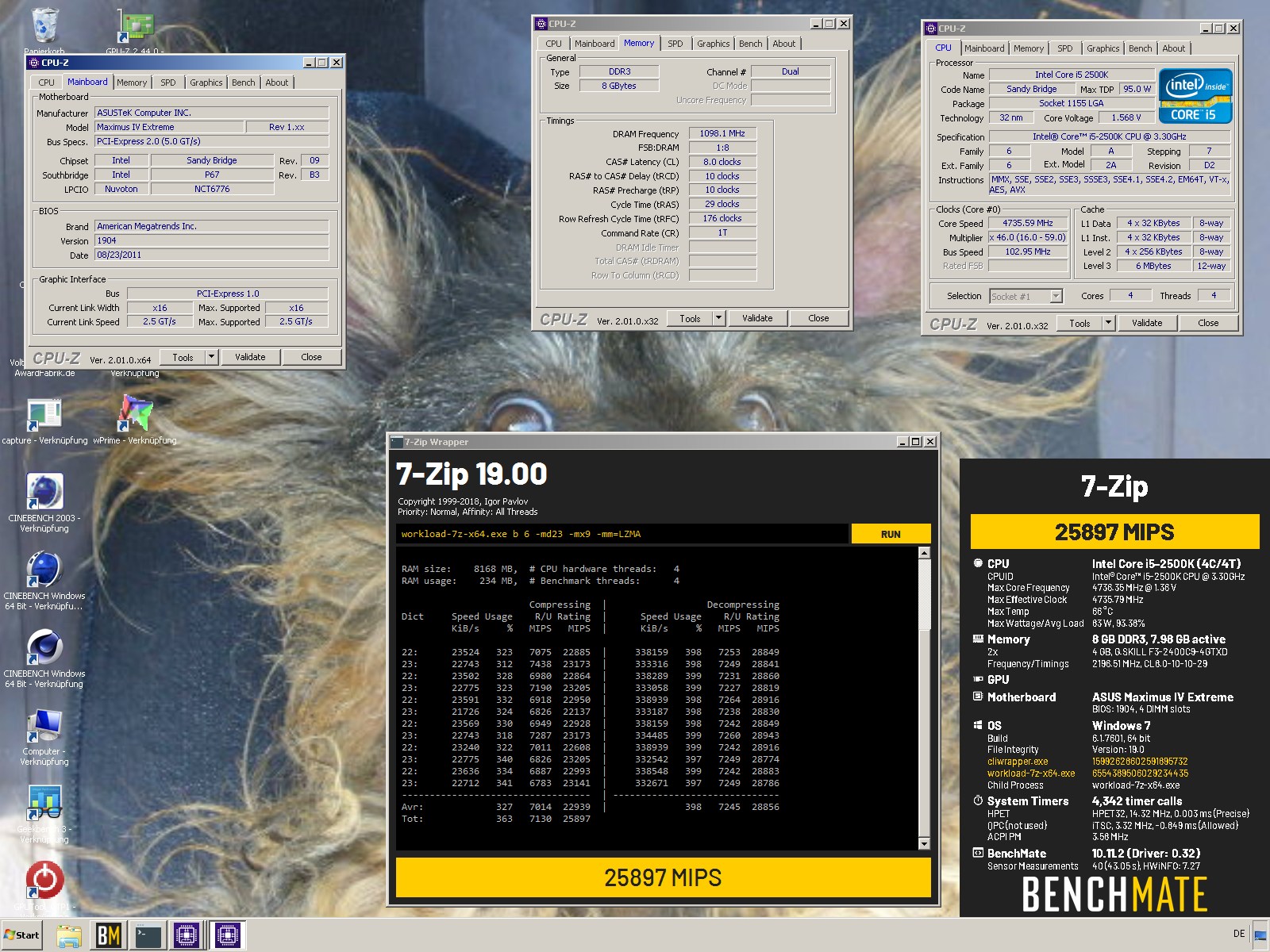Click Validate in Memory CPU-Z window
1270x952 pixels.
(757, 318)
